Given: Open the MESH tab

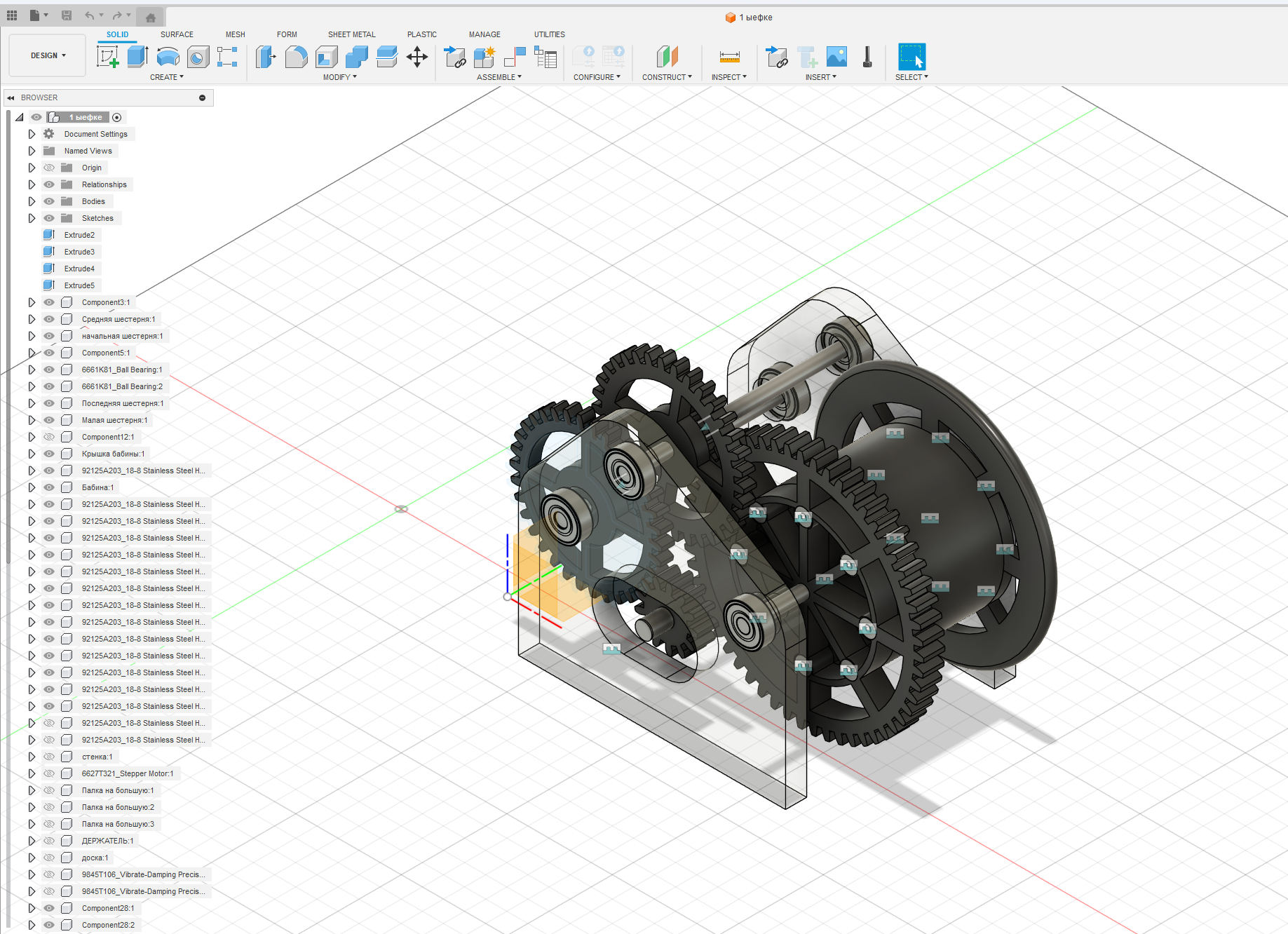Looking at the screenshot, I should (x=236, y=34).
